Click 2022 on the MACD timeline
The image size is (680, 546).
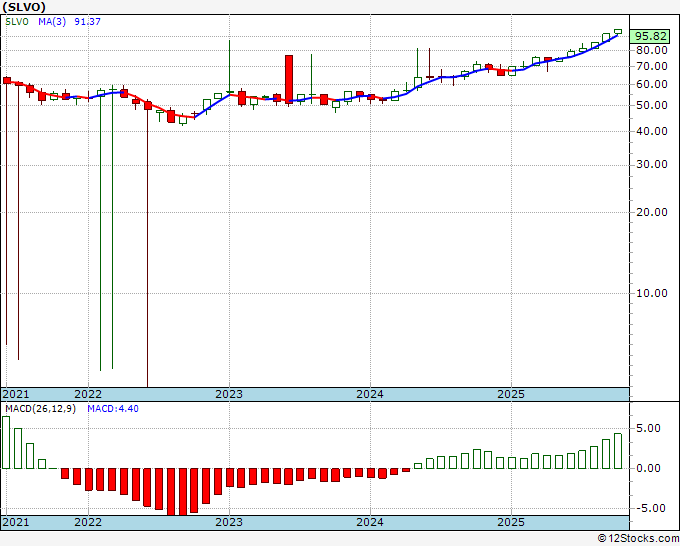[x=88, y=522]
